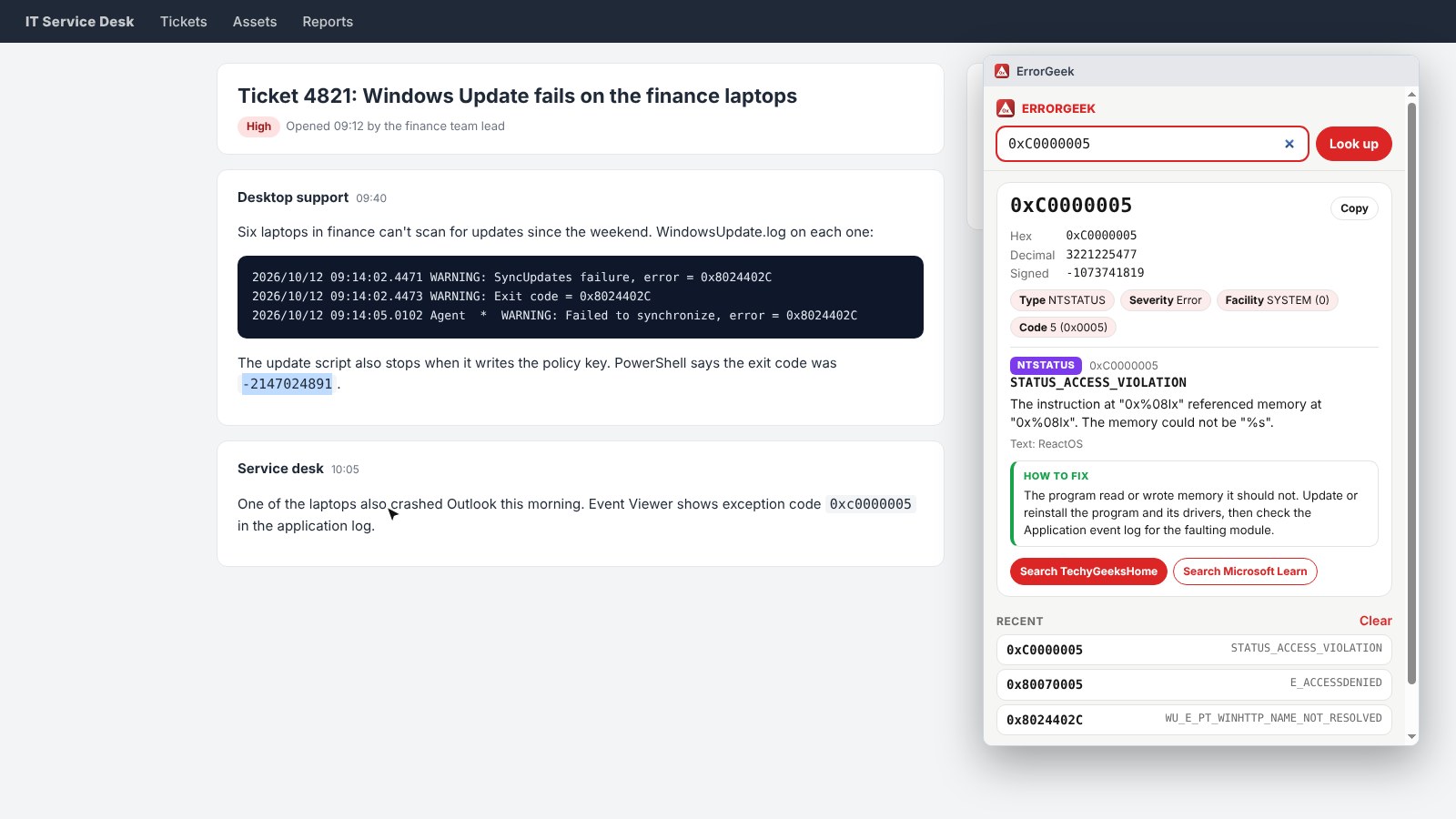Click the red ERRORGEEK logo icon
This screenshot has width=1456, height=819.
pyautogui.click(x=1006, y=108)
